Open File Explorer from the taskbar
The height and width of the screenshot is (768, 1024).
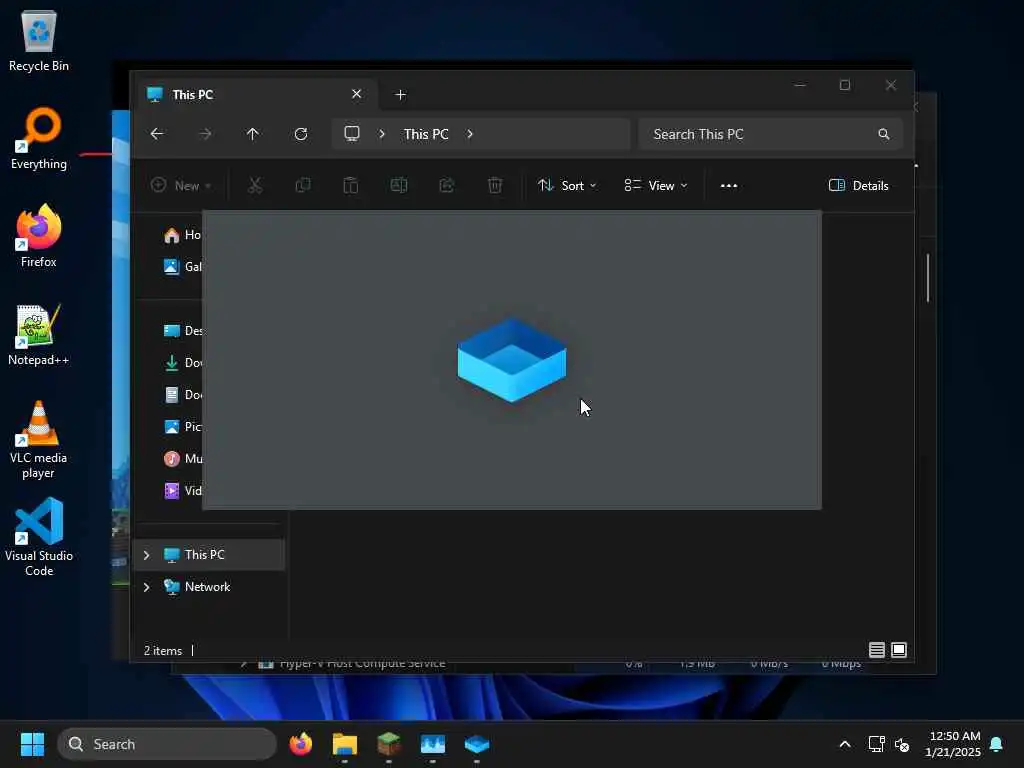pos(345,744)
